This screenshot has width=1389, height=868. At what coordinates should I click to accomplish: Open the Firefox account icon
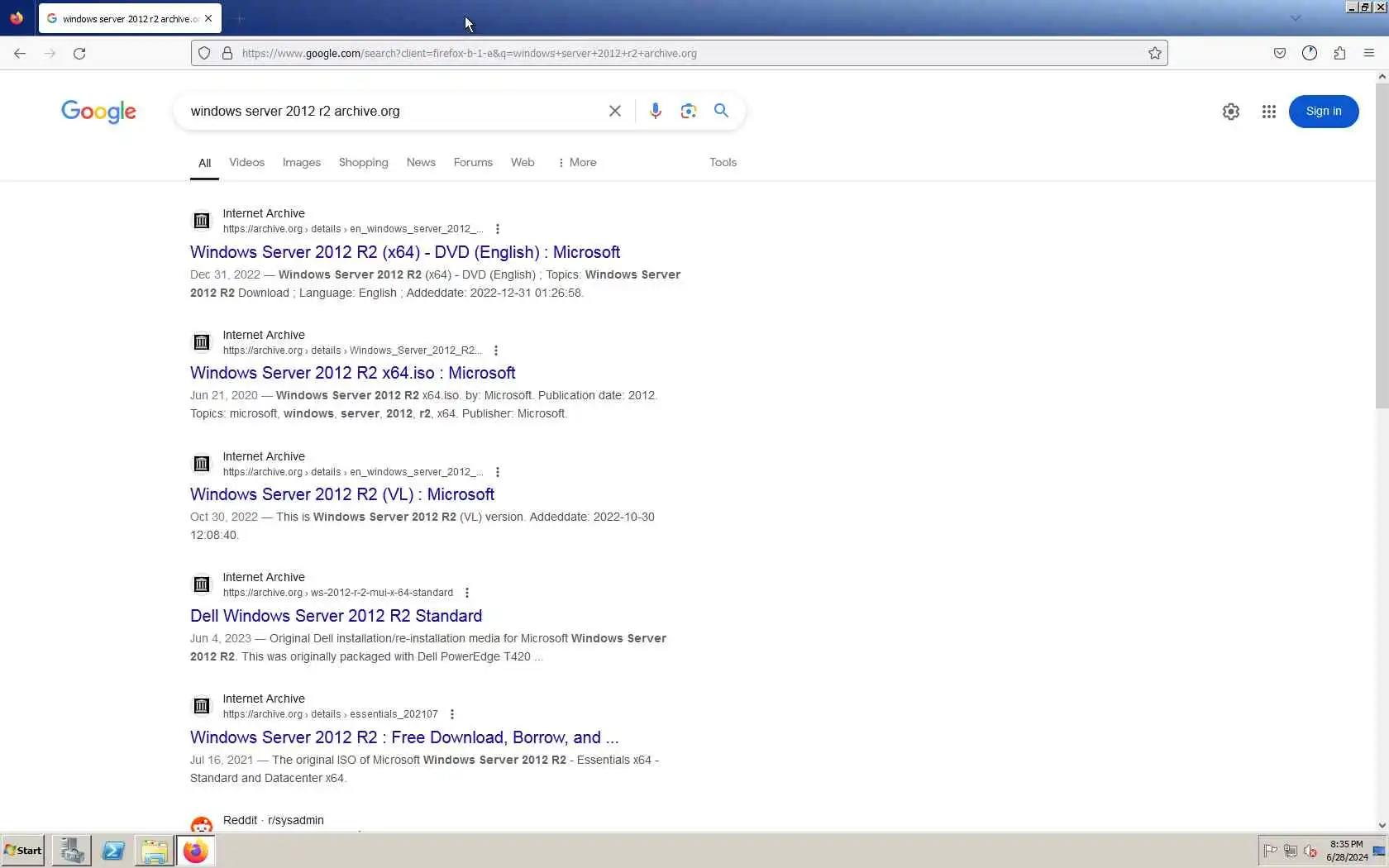(1310, 53)
